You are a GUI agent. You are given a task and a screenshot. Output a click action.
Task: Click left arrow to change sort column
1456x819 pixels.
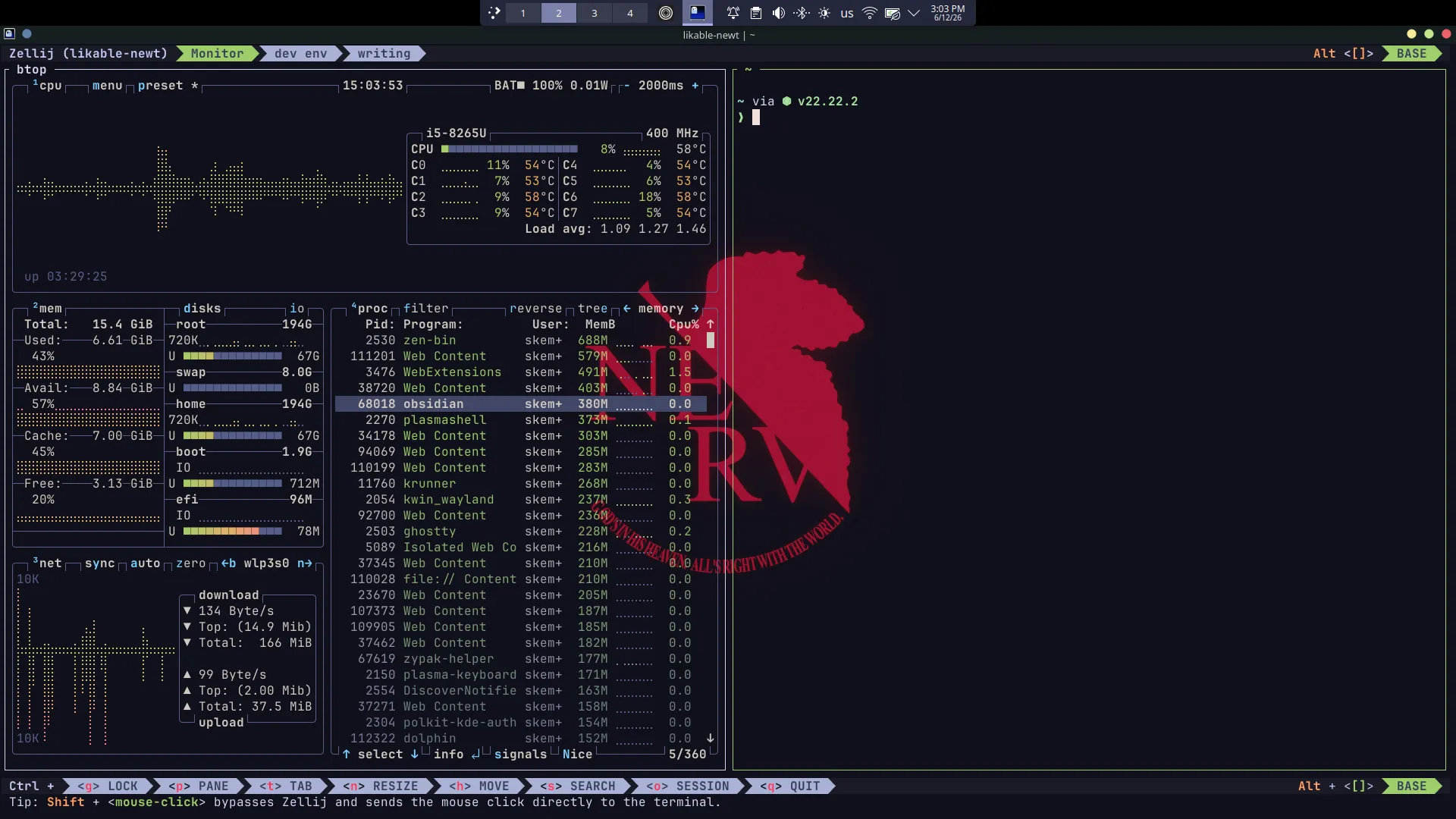626,309
